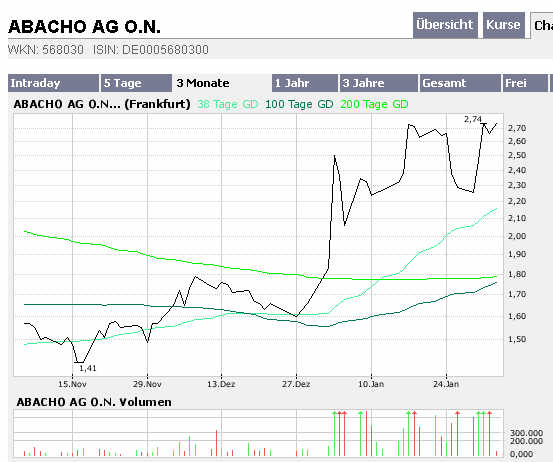Image resolution: width=553 pixels, height=462 pixels.
Task: Switch chart to 1 Jahr
Action: pyautogui.click(x=305, y=83)
